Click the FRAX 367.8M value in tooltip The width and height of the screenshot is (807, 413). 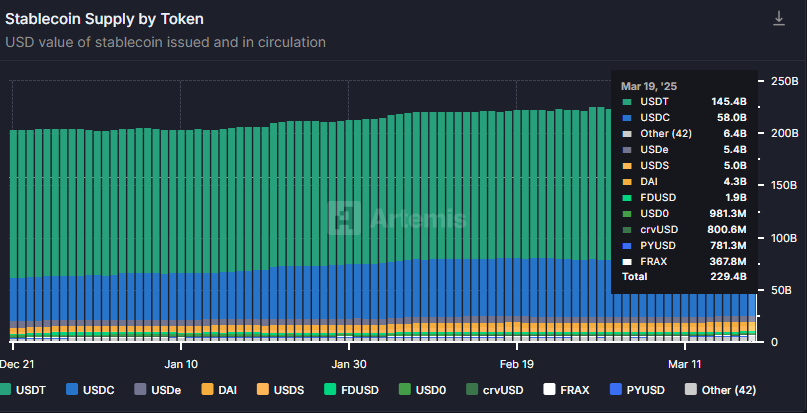[728, 262]
